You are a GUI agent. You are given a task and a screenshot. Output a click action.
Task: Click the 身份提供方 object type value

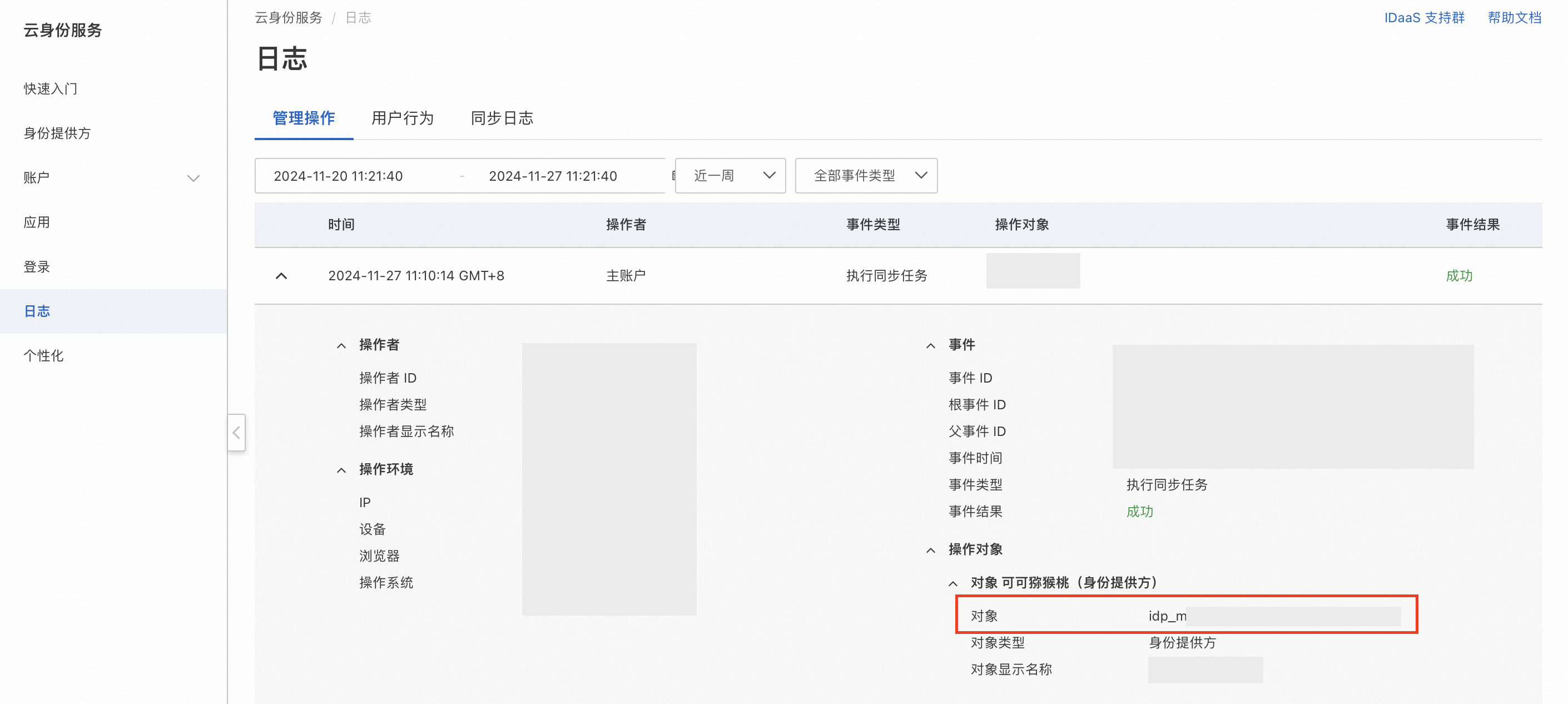click(1182, 643)
